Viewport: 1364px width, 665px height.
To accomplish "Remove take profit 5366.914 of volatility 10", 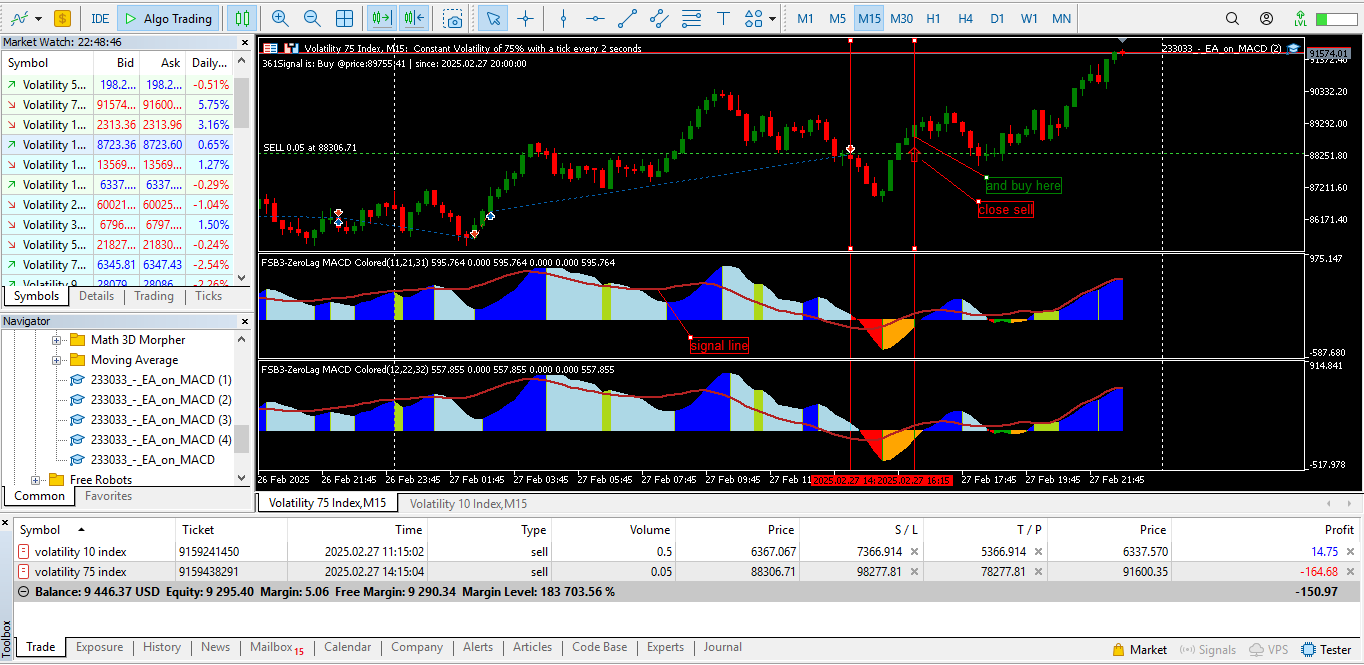I will (x=1038, y=552).
